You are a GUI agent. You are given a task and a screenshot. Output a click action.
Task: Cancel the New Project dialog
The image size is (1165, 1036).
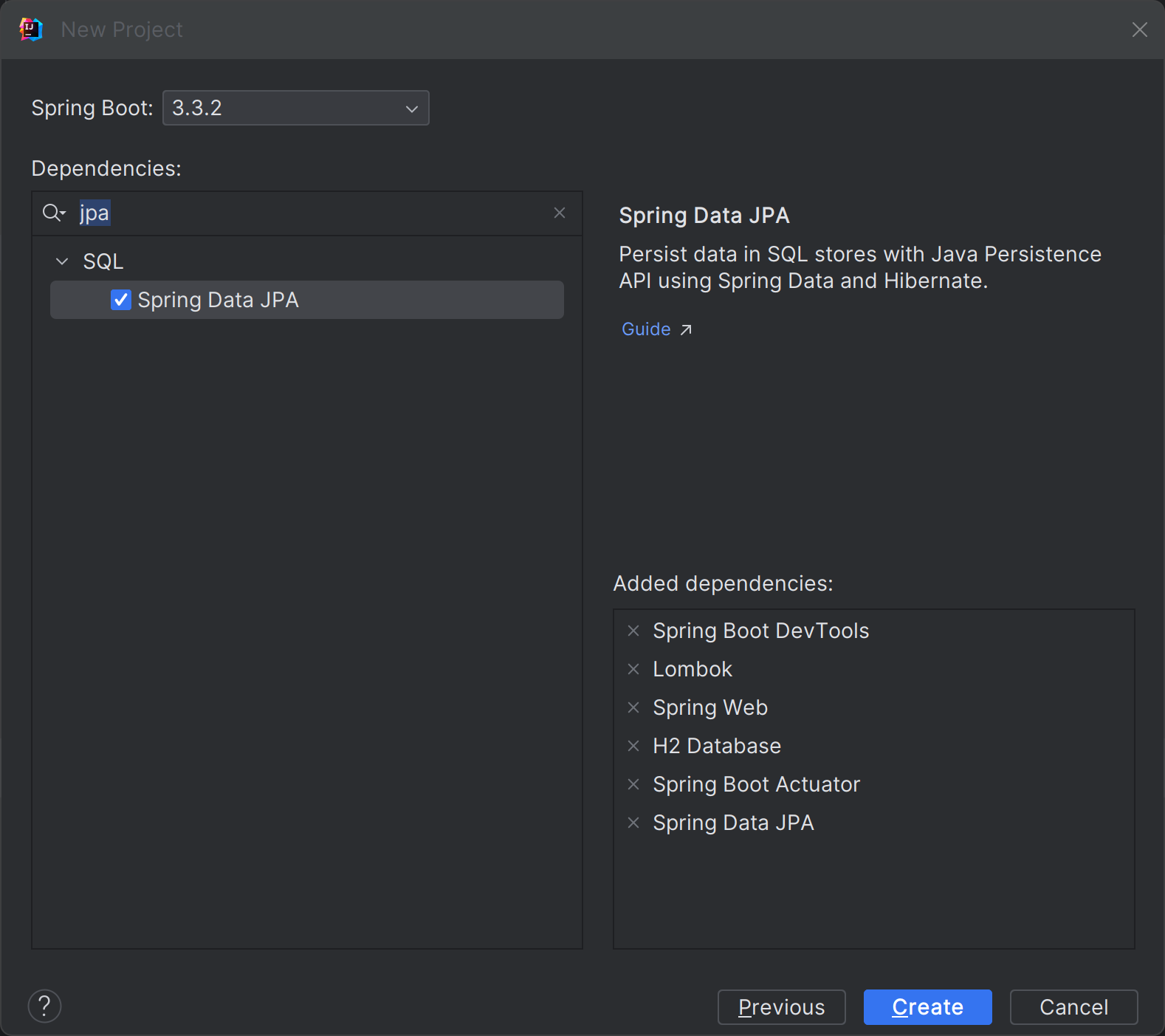click(x=1074, y=1007)
